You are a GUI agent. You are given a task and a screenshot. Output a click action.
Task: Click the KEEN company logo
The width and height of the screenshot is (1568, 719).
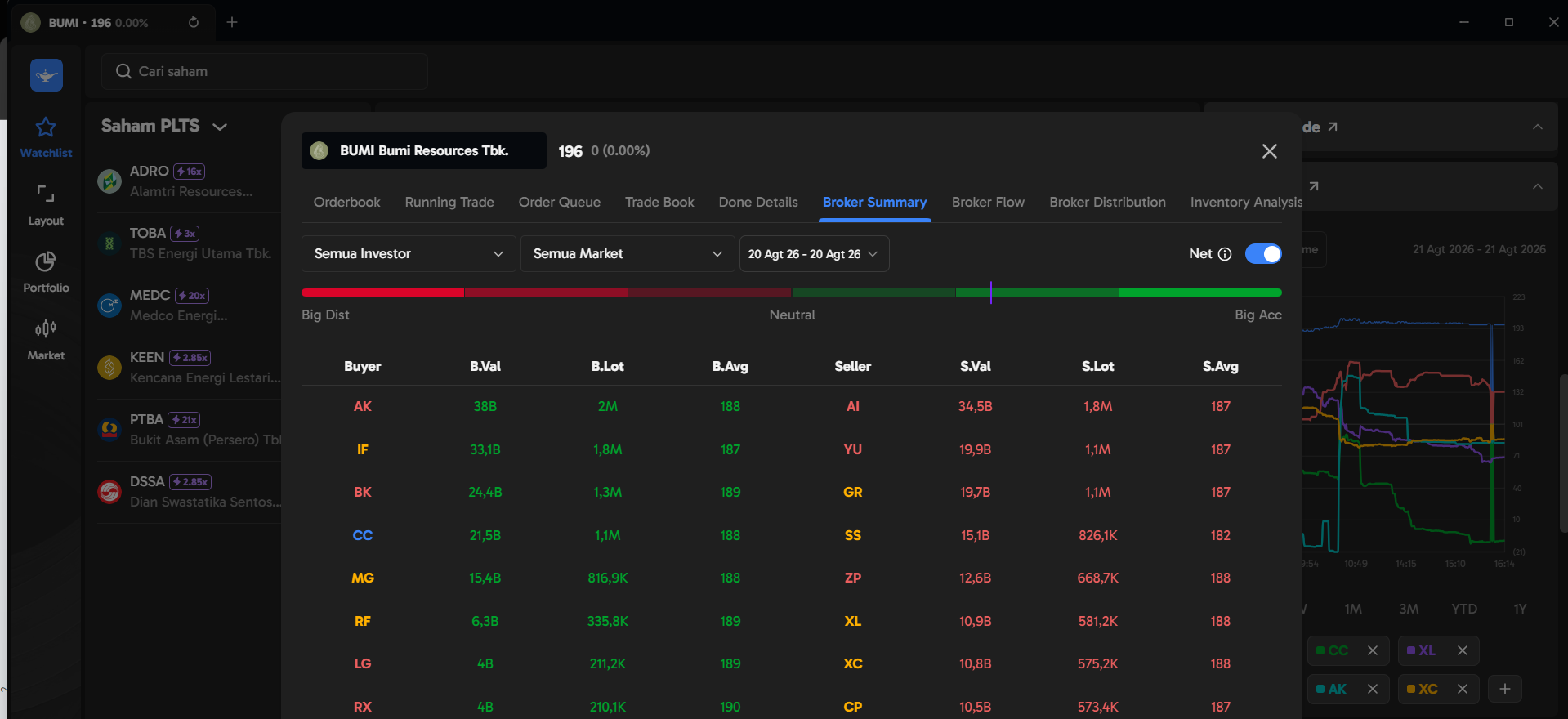coord(109,368)
